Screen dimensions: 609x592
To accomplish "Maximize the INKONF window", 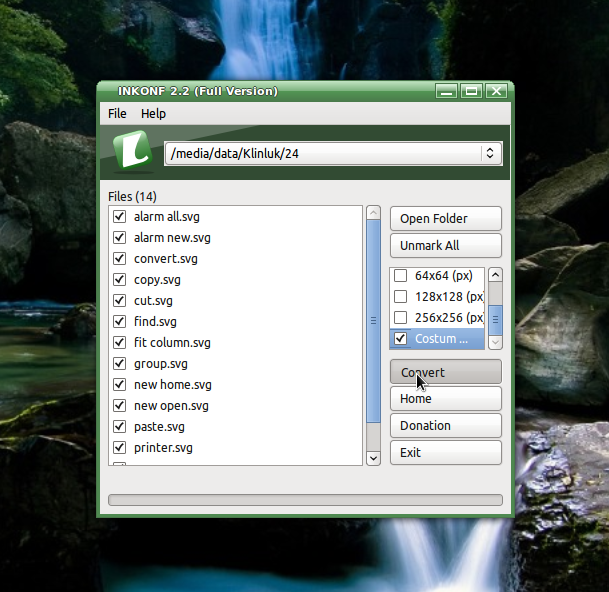I will coord(472,91).
